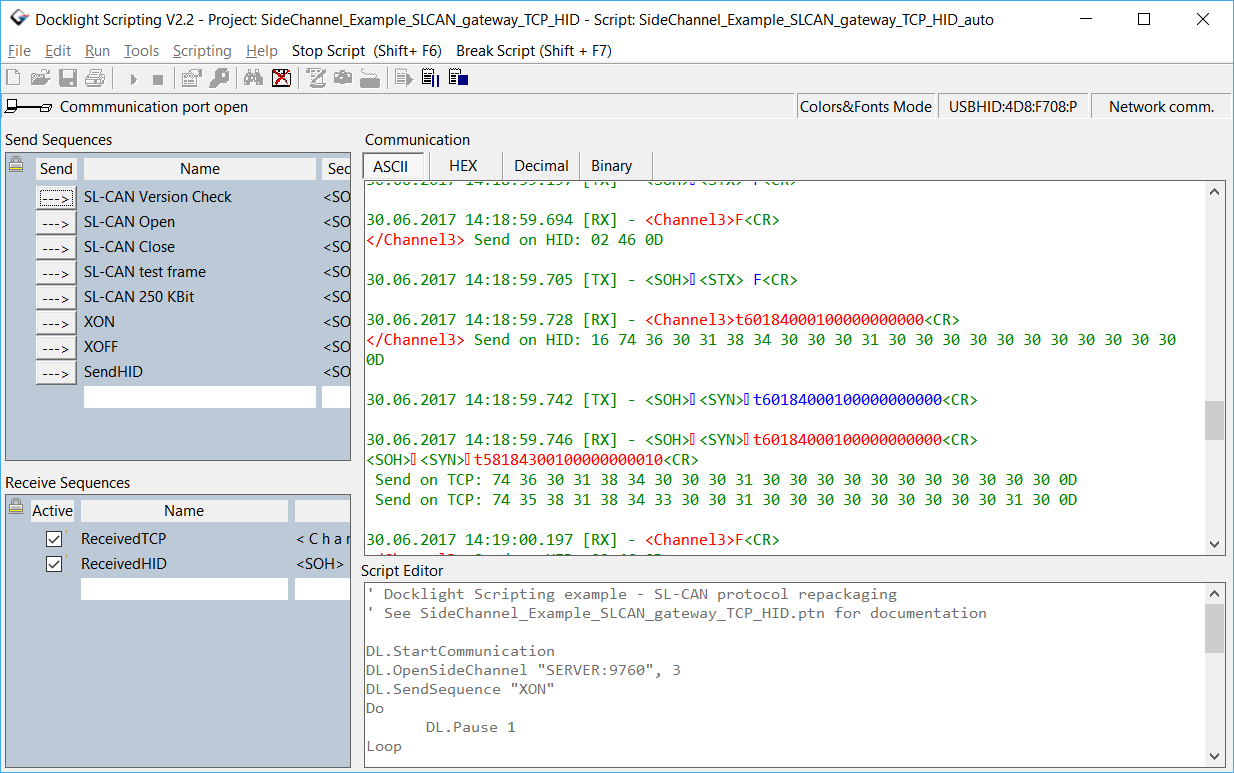Click the keyboard console toolbar icon
1234x773 pixels.
click(x=371, y=77)
